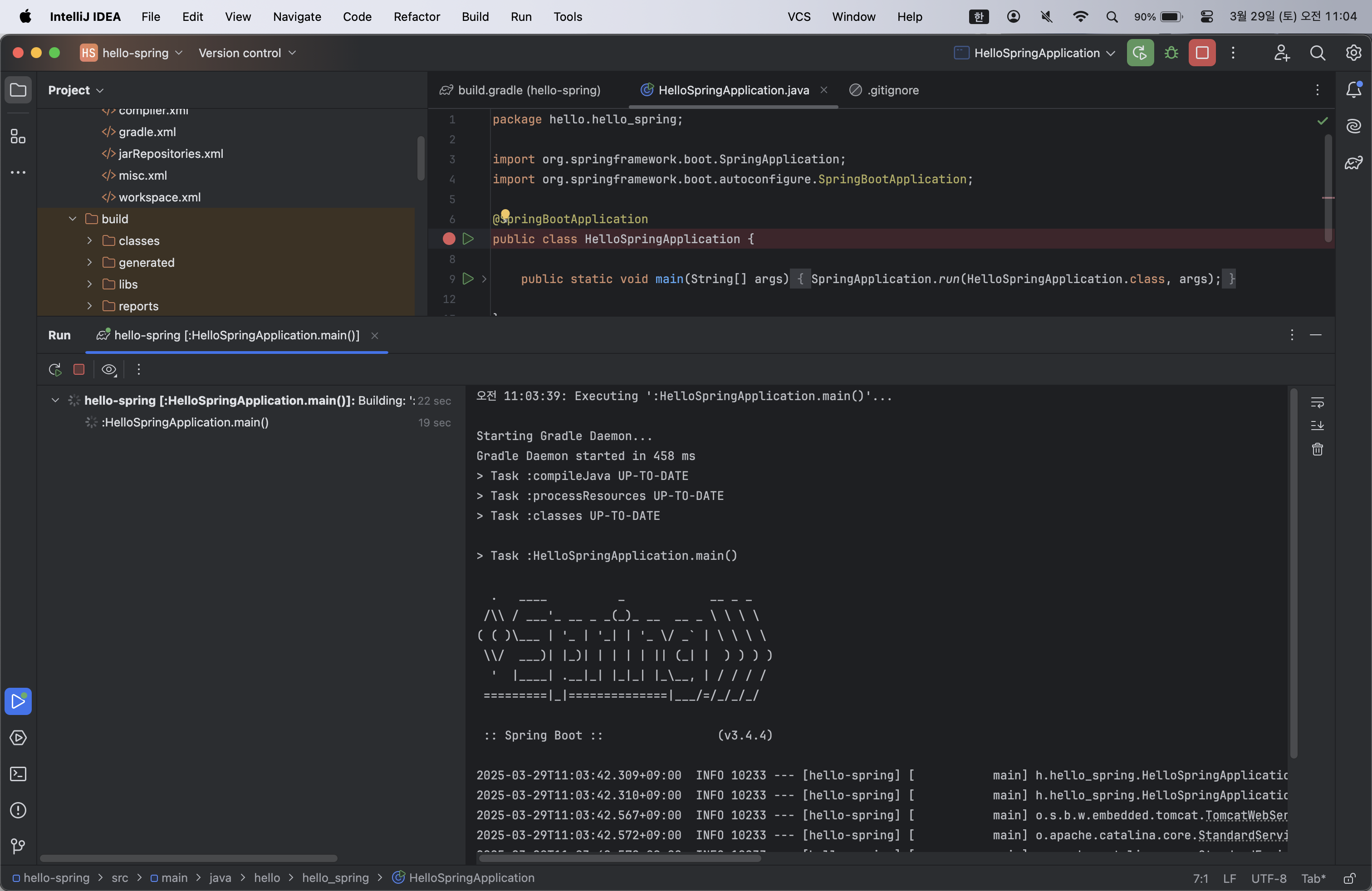This screenshot has width=1372, height=891.
Task: Switch to the build.gradle (hello-spring) tab
Action: pos(520,90)
